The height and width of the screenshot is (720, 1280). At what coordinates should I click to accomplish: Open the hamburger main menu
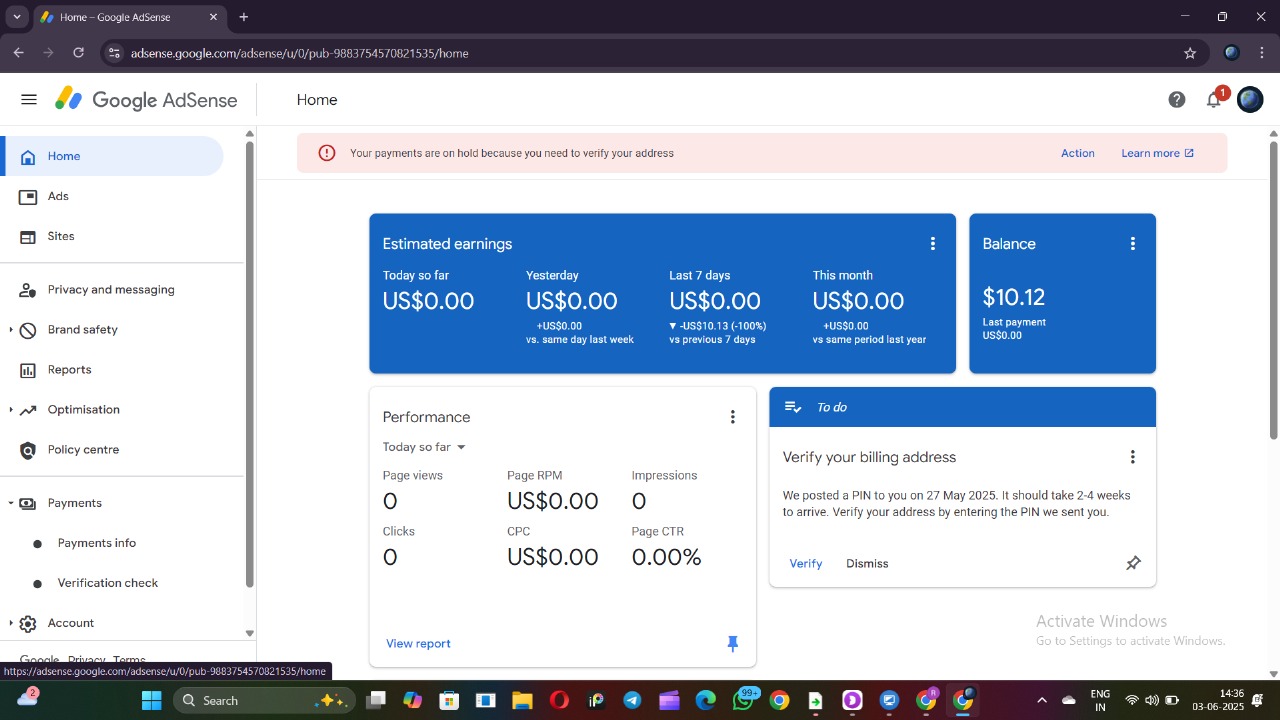point(29,99)
